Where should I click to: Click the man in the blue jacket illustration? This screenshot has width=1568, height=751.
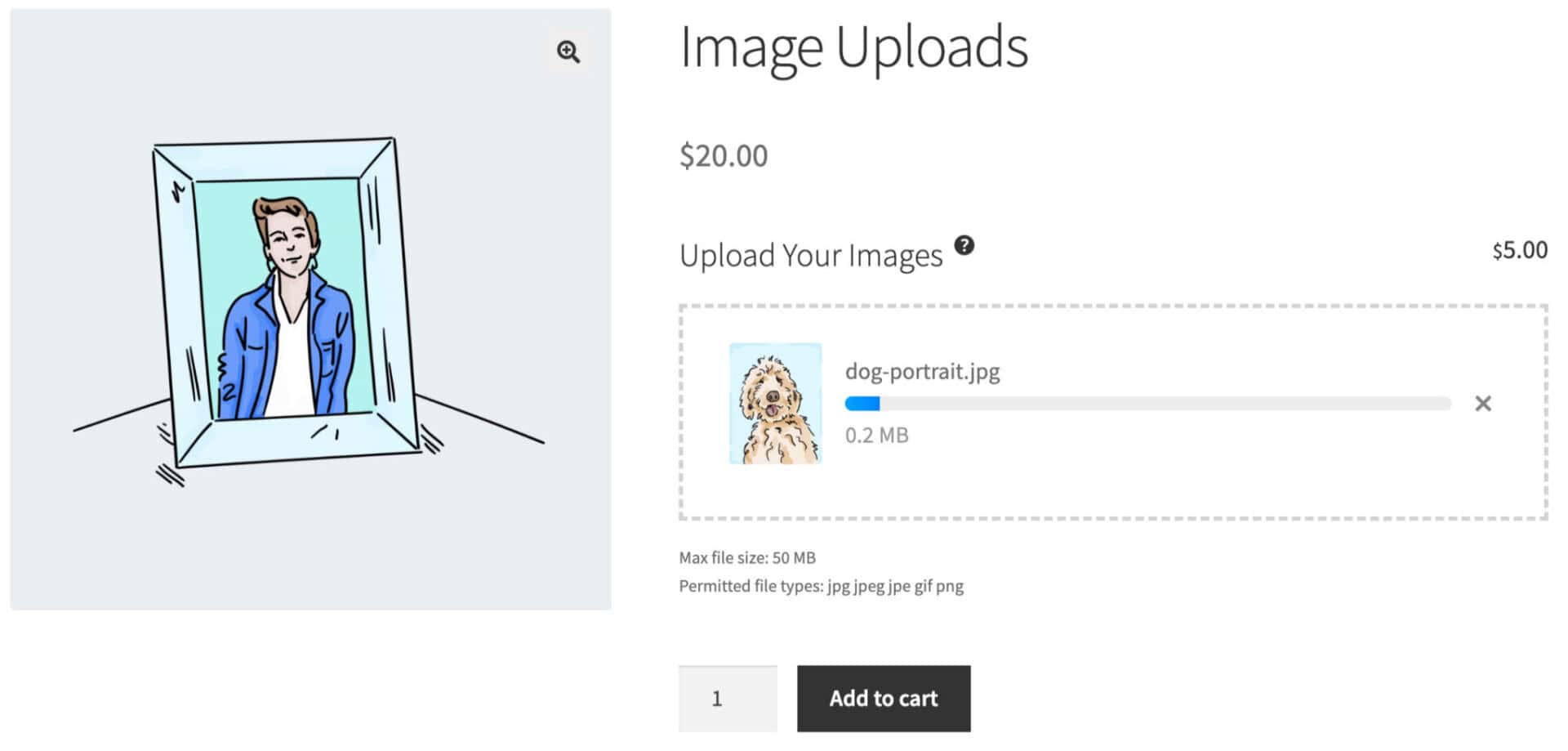coord(286,327)
